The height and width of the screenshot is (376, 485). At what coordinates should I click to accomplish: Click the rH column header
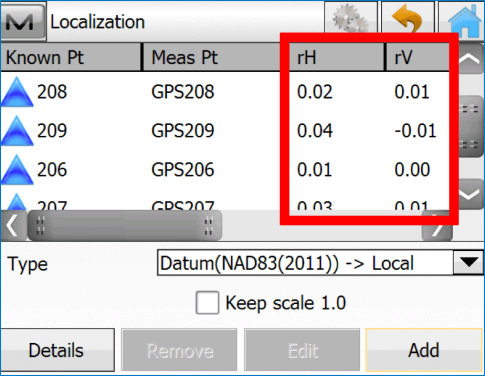pyautogui.click(x=337, y=57)
